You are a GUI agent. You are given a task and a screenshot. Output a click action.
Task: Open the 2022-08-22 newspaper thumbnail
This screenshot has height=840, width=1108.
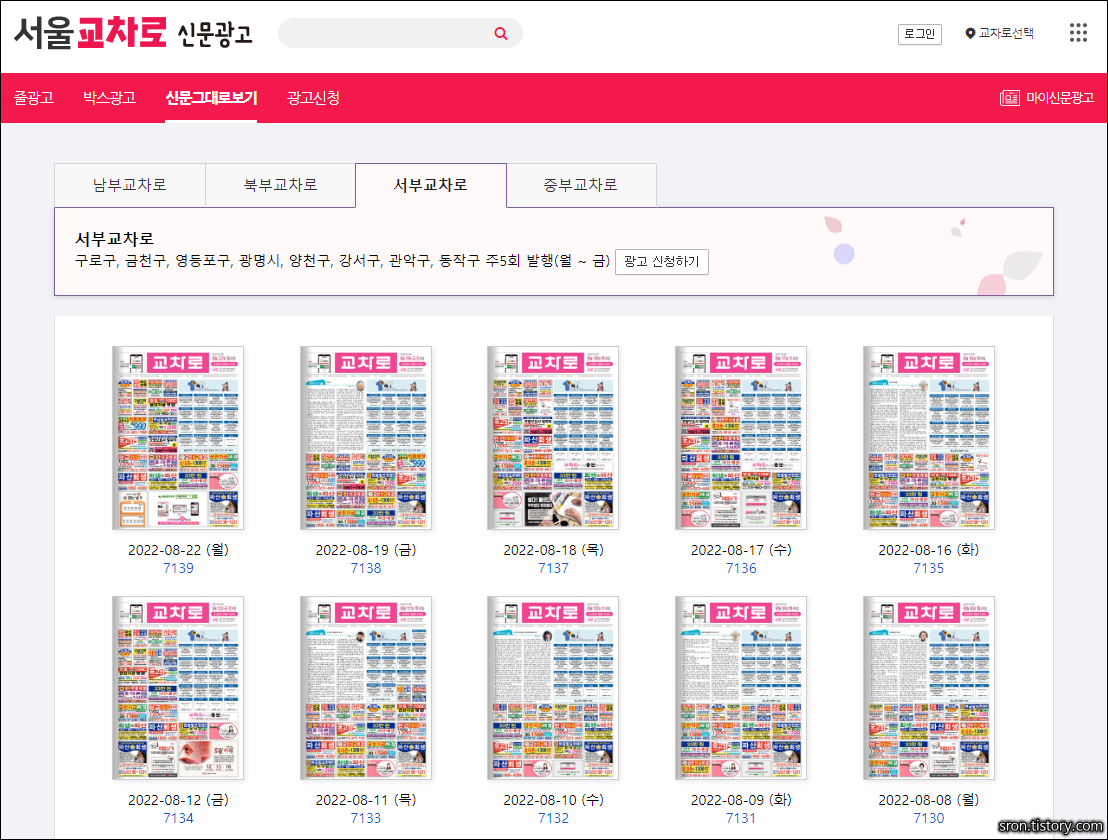[x=178, y=438]
